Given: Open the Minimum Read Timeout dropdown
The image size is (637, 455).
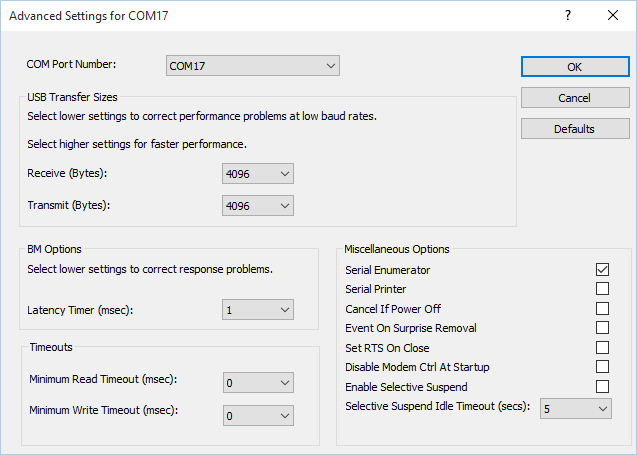Looking at the screenshot, I should [x=258, y=383].
